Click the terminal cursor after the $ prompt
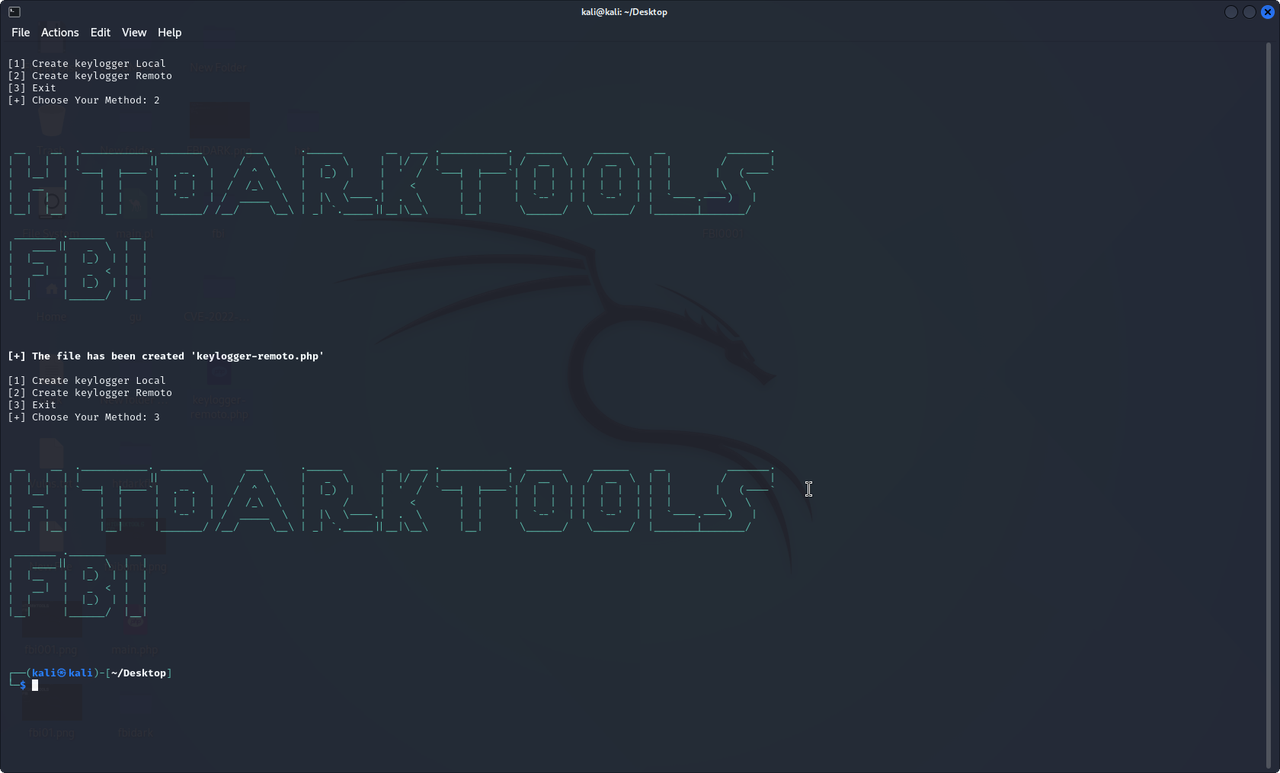 tap(35, 685)
